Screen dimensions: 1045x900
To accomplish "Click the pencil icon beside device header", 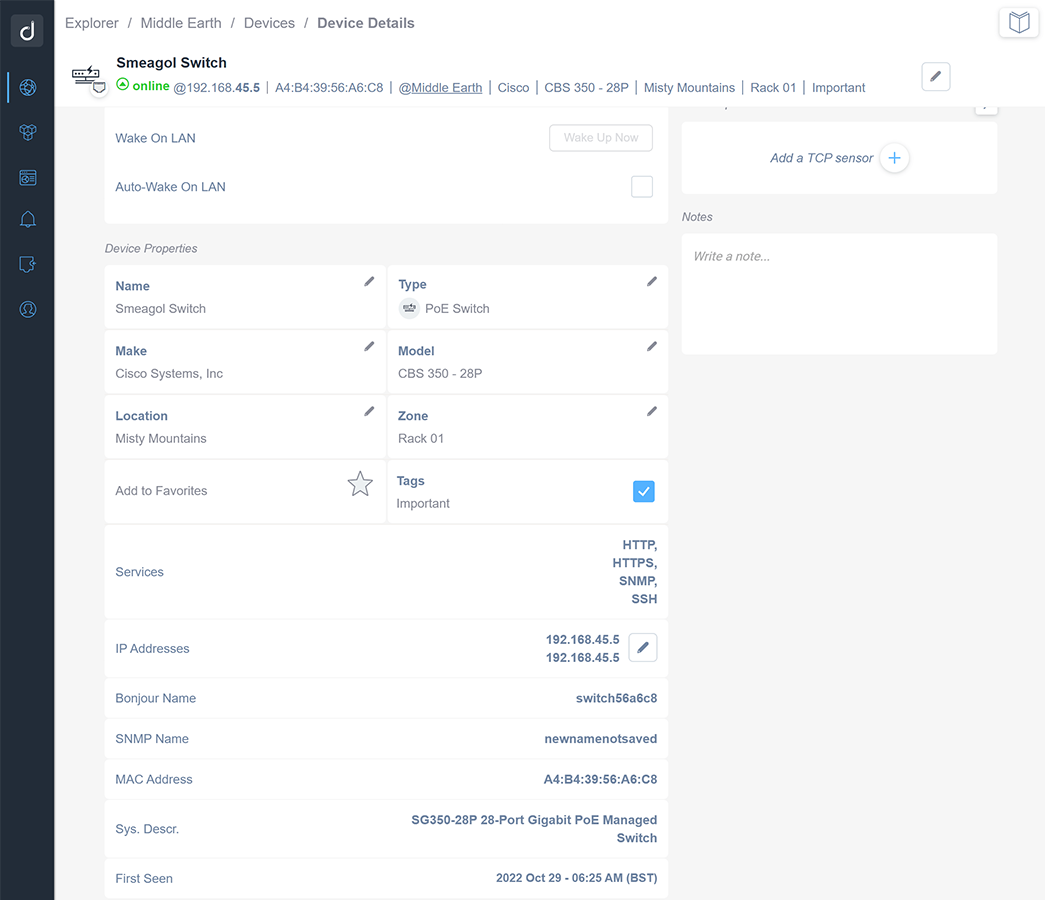I will (935, 77).
